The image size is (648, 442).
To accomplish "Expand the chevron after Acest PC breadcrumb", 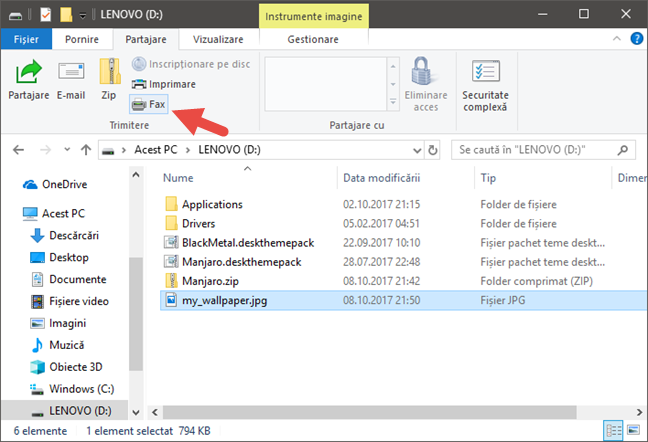I will [x=188, y=150].
